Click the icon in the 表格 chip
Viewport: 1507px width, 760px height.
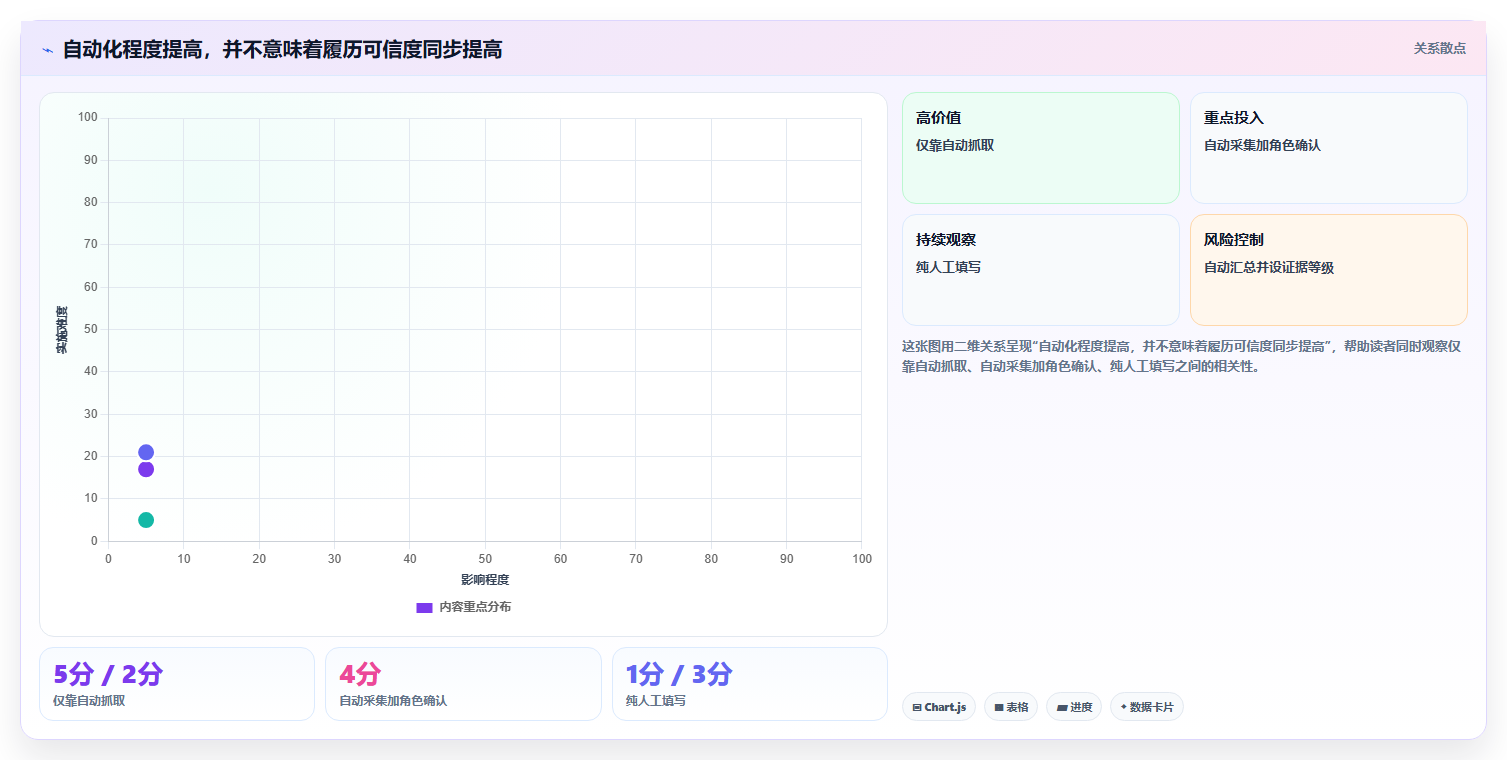[x=999, y=707]
